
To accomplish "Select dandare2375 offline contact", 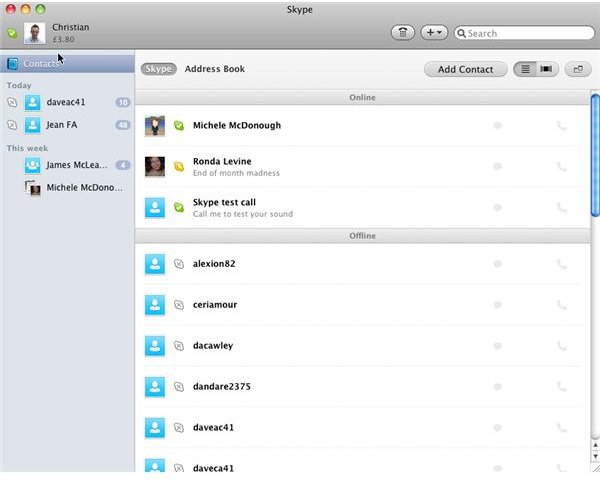I will 362,387.
